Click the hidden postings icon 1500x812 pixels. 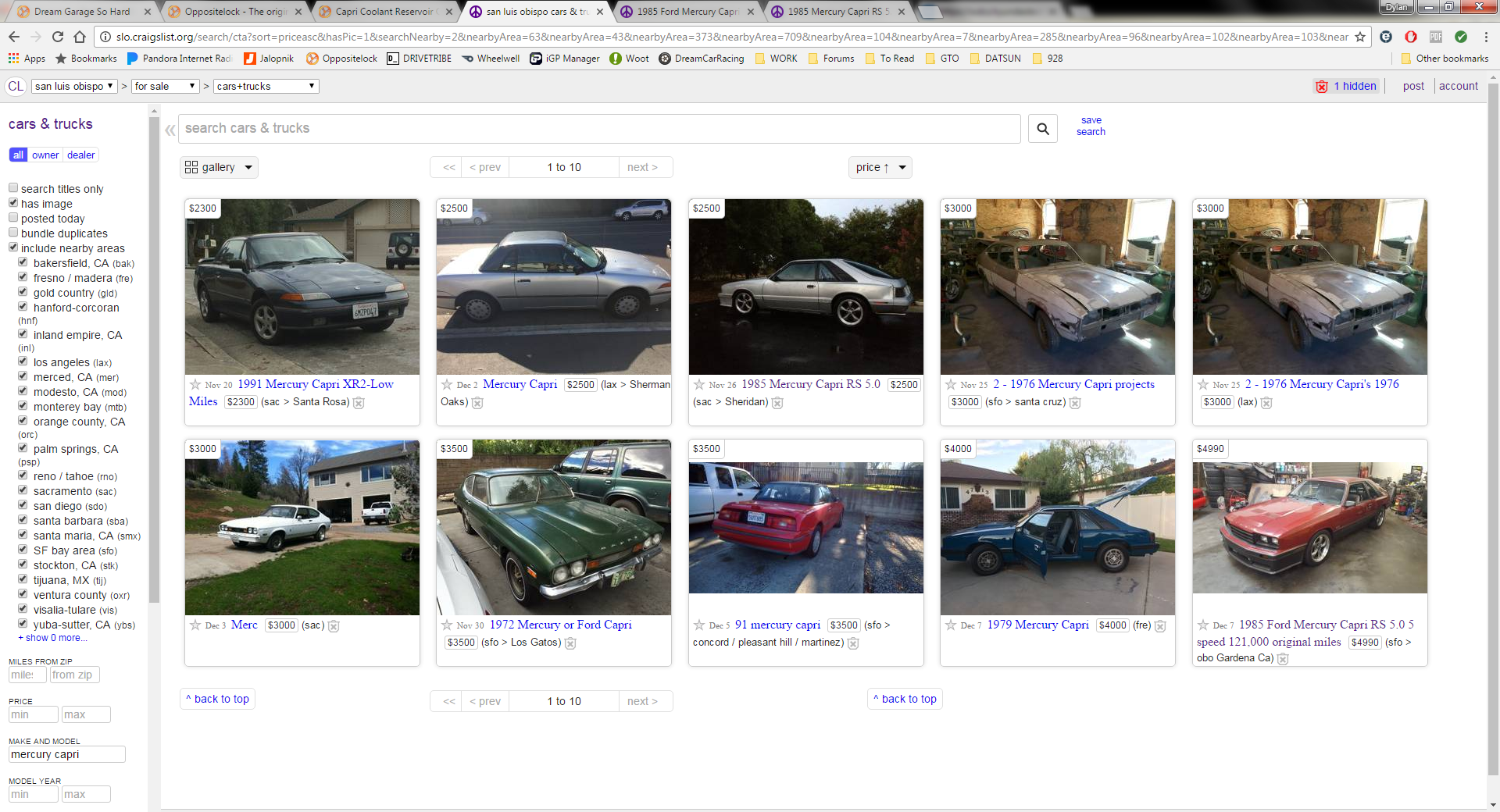[1322, 87]
